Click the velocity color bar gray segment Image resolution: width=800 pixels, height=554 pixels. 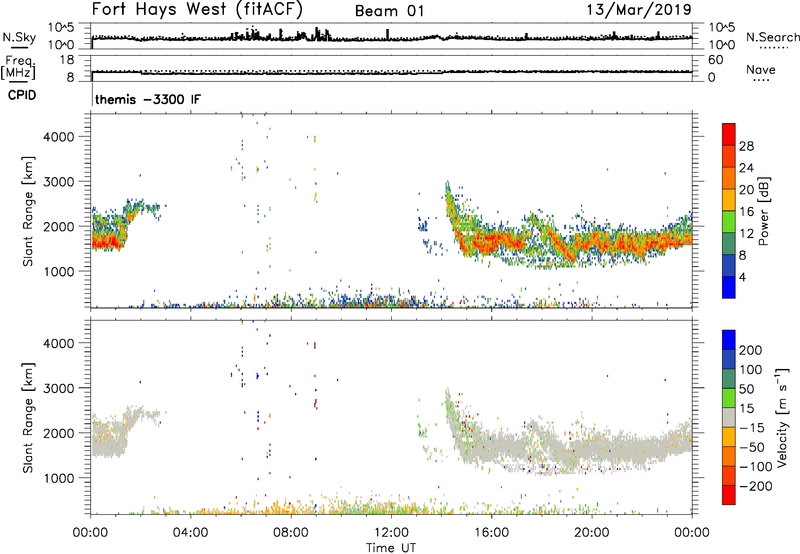[x=729, y=418]
